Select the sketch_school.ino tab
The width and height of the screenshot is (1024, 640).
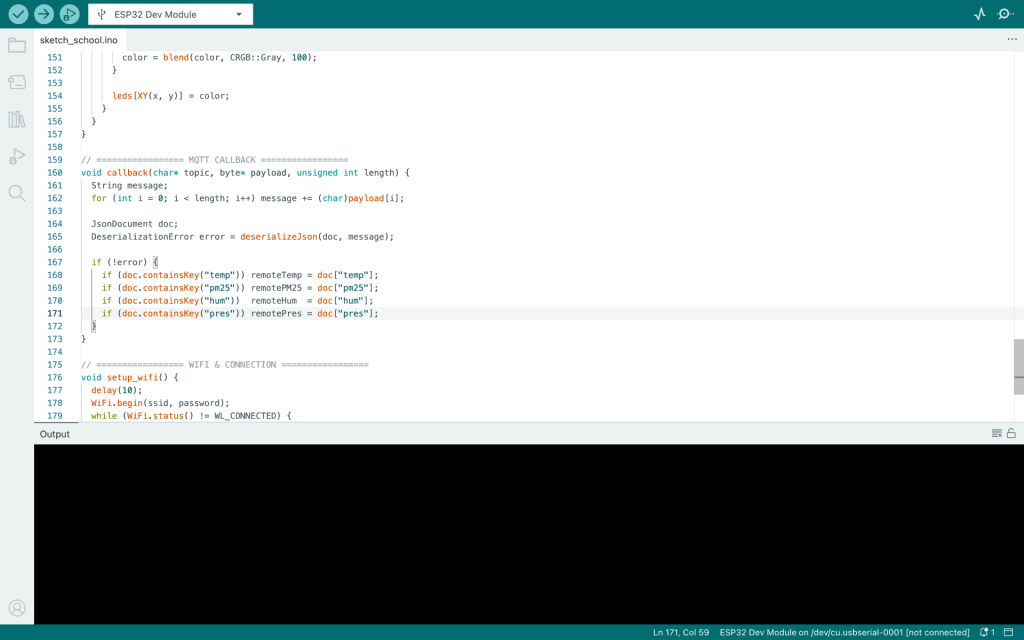pyautogui.click(x=78, y=40)
